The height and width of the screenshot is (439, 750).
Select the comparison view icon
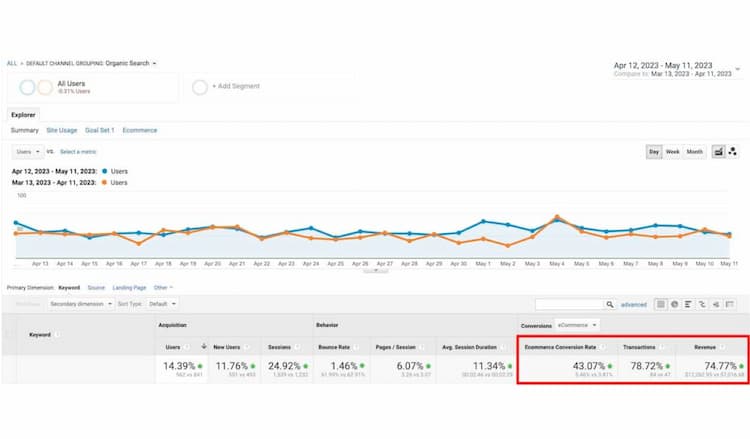[703, 304]
